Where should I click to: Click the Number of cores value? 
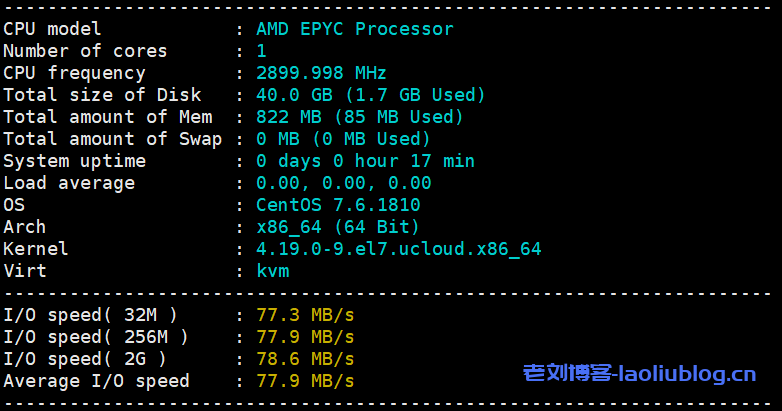tap(261, 51)
